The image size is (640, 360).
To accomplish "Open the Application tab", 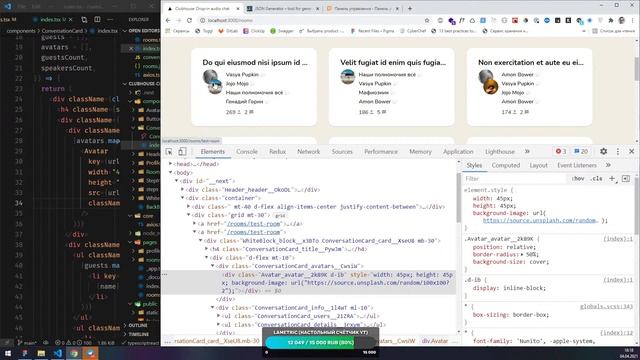I will (458, 151).
